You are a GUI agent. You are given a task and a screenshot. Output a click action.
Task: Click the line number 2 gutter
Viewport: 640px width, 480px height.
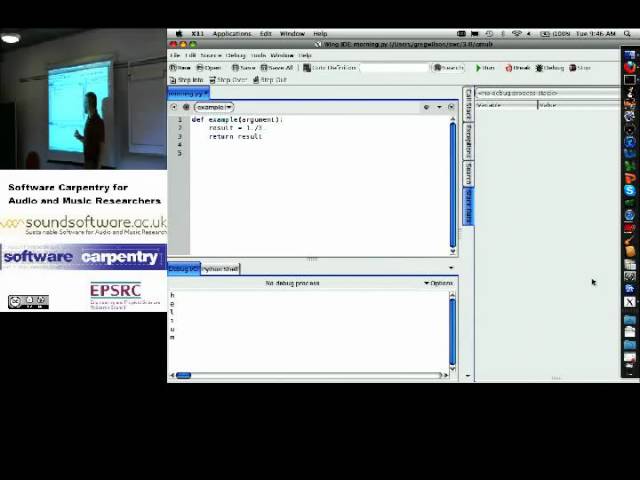point(180,128)
